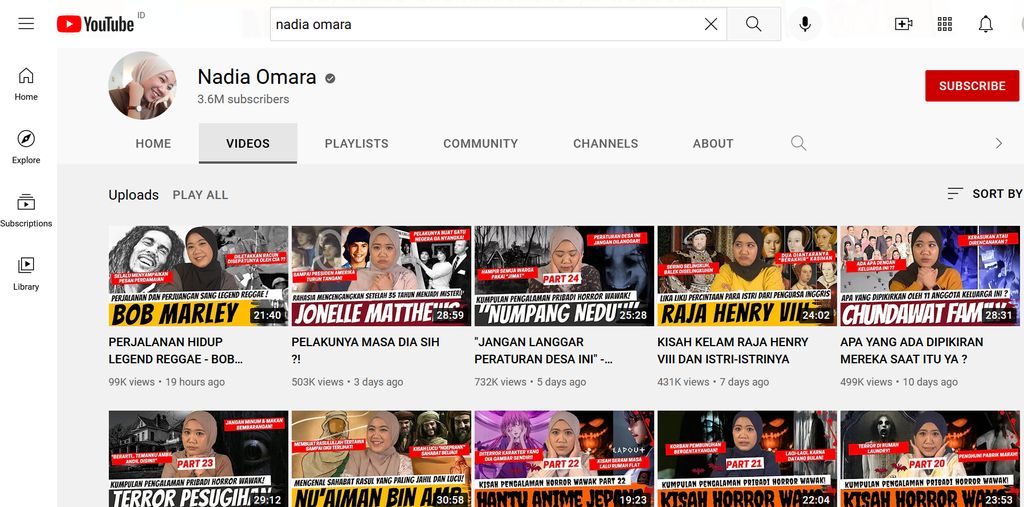Viewport: 1024px width, 507px height.
Task: Open the CHANNELS tab
Action: point(605,144)
